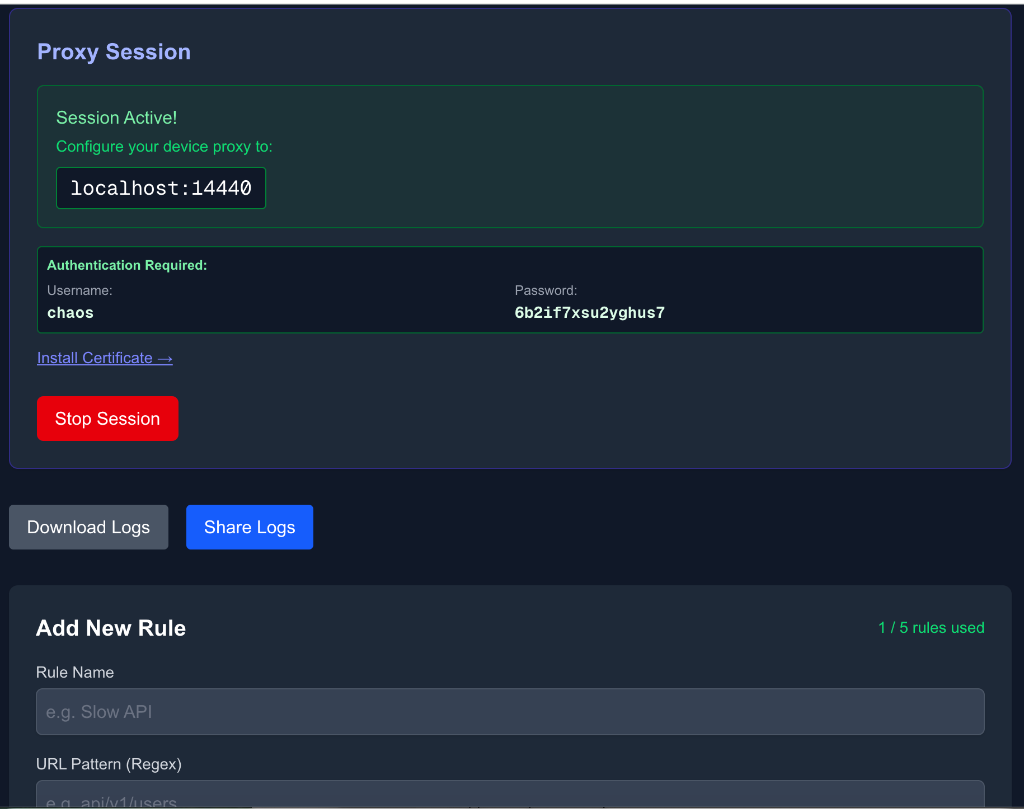This screenshot has height=809, width=1024.
Task: Click the Authentication Required label
Action: point(127,266)
